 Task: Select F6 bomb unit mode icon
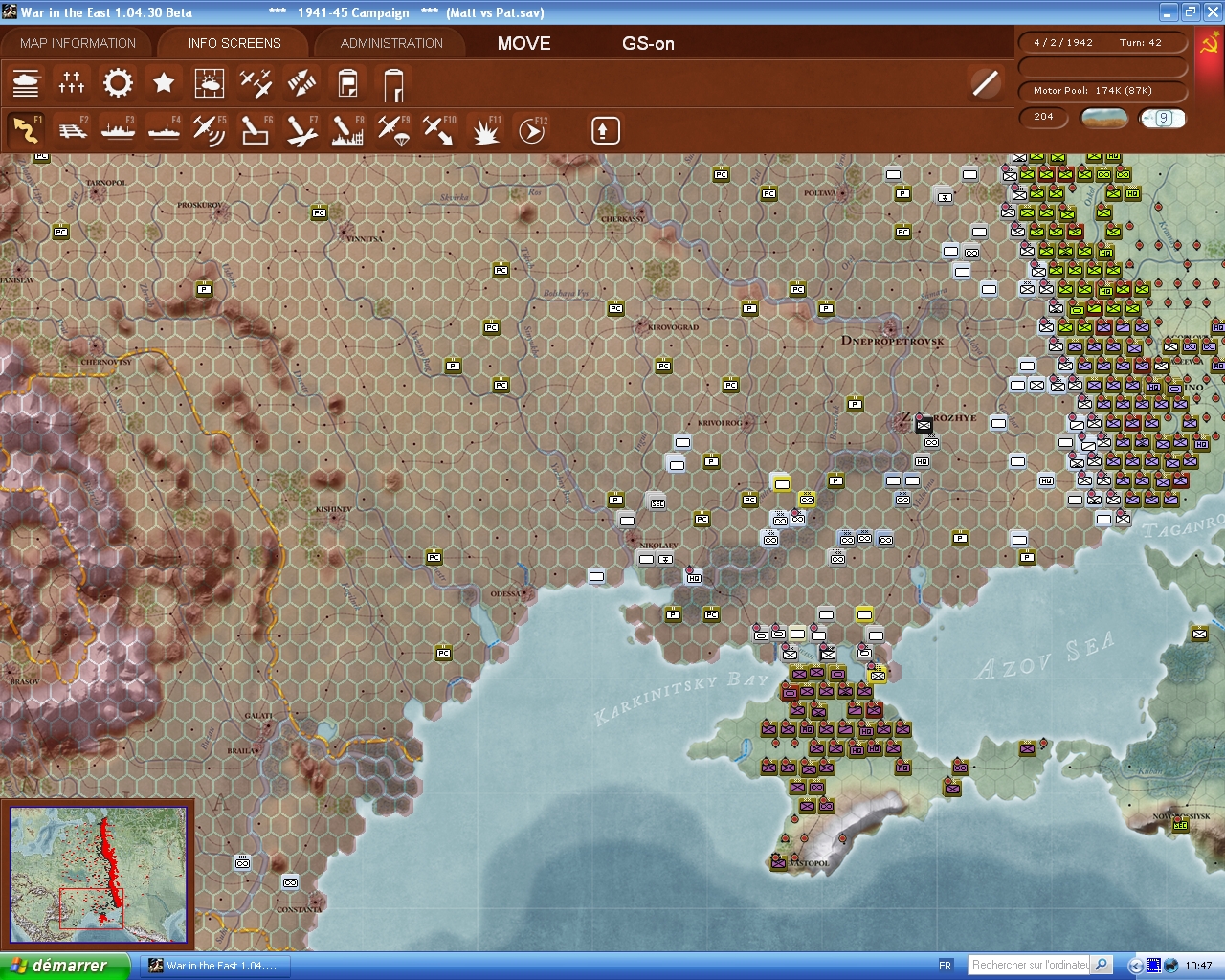click(256, 130)
